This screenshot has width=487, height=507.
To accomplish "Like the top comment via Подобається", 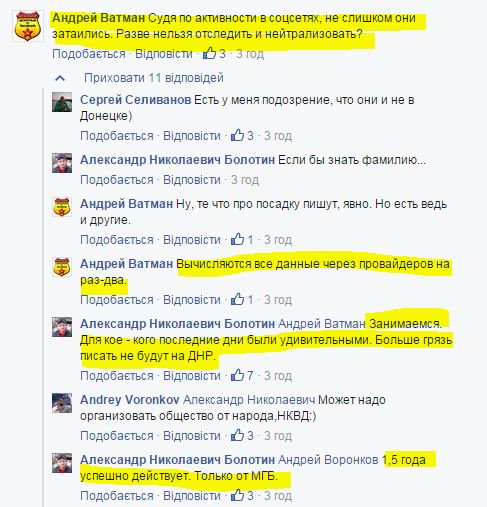I will pos(89,54).
